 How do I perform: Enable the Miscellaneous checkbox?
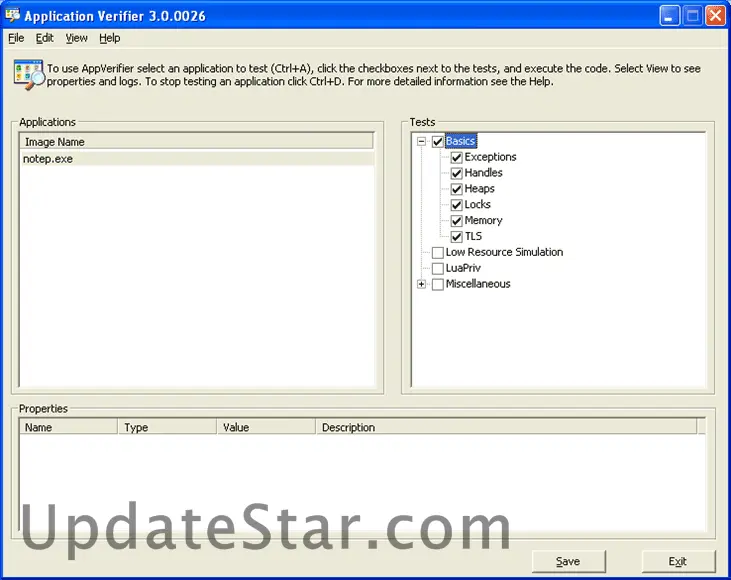point(437,284)
